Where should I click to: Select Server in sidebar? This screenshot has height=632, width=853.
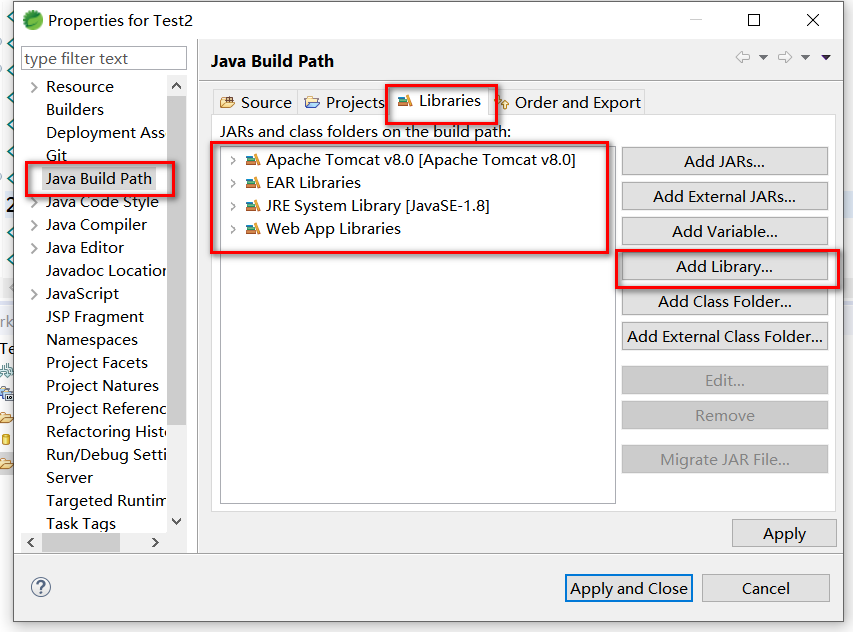click(70, 478)
